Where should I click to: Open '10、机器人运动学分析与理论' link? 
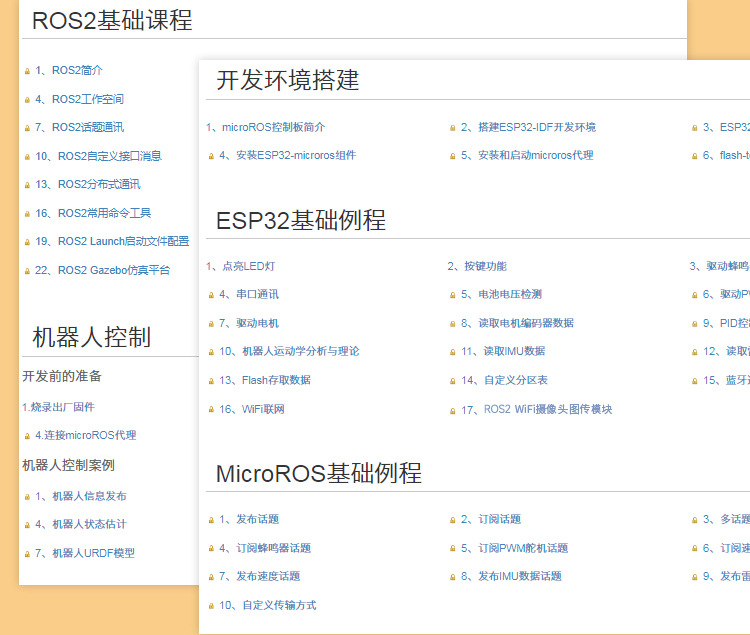pos(289,351)
